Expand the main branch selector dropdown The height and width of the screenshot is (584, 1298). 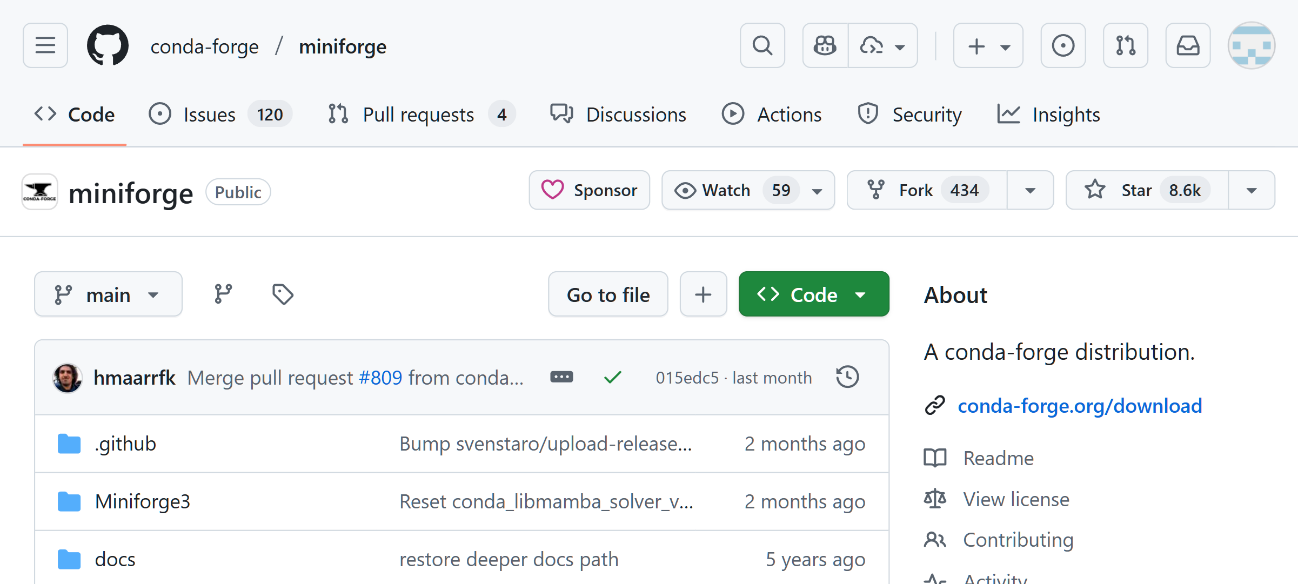pos(108,294)
